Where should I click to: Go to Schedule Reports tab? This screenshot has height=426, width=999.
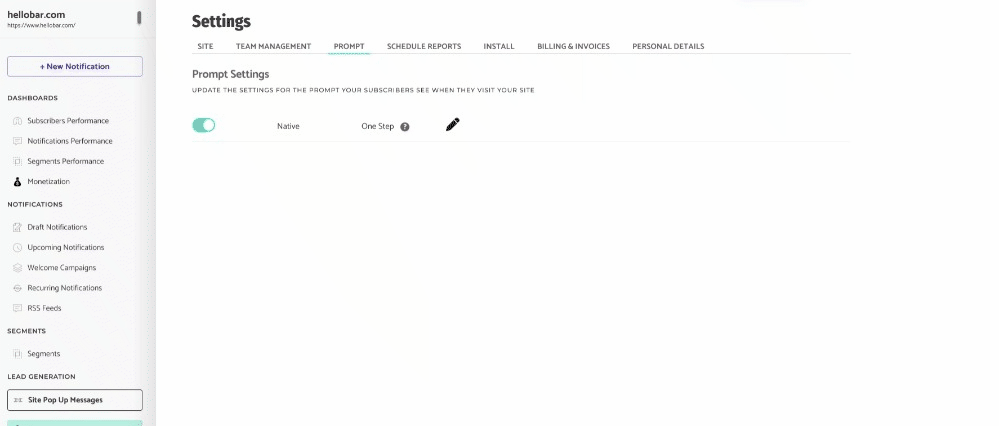tap(424, 46)
